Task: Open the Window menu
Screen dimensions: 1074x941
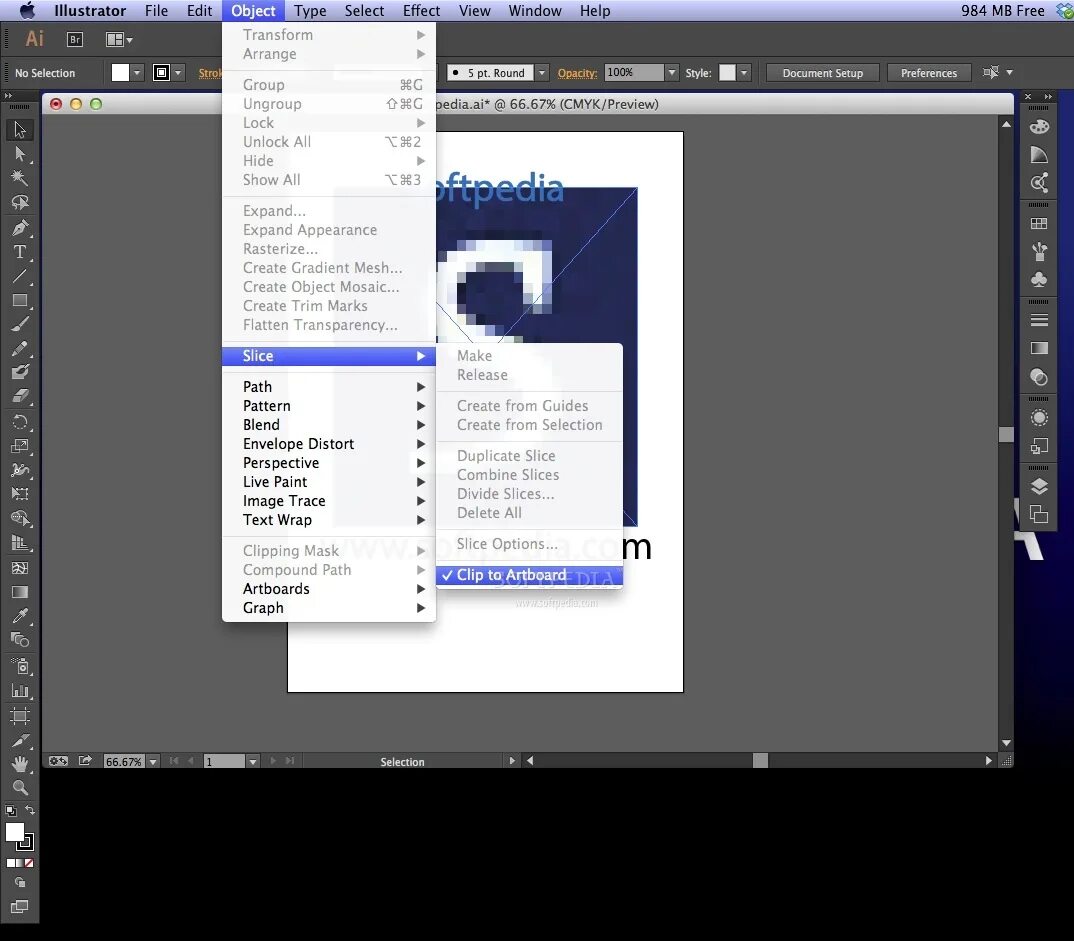Action: 535,11
